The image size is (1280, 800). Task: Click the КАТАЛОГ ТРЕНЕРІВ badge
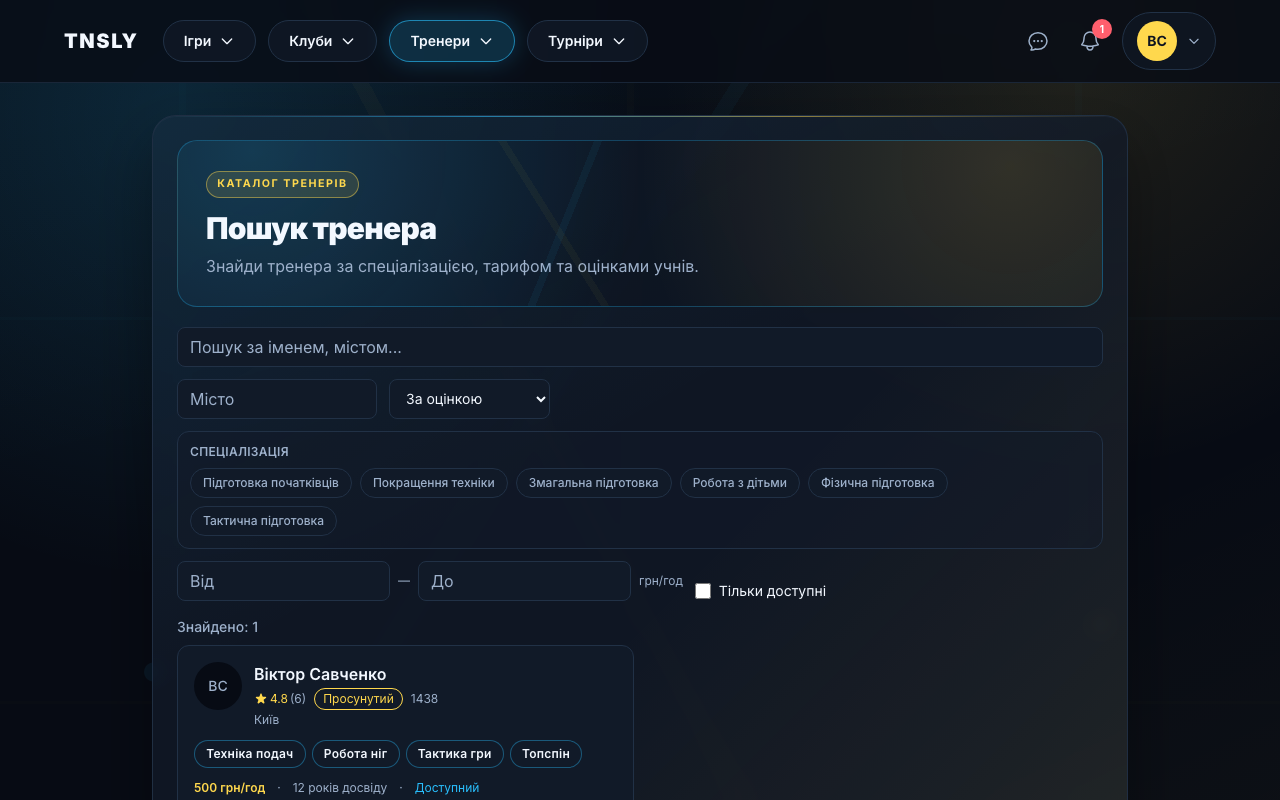[282, 184]
